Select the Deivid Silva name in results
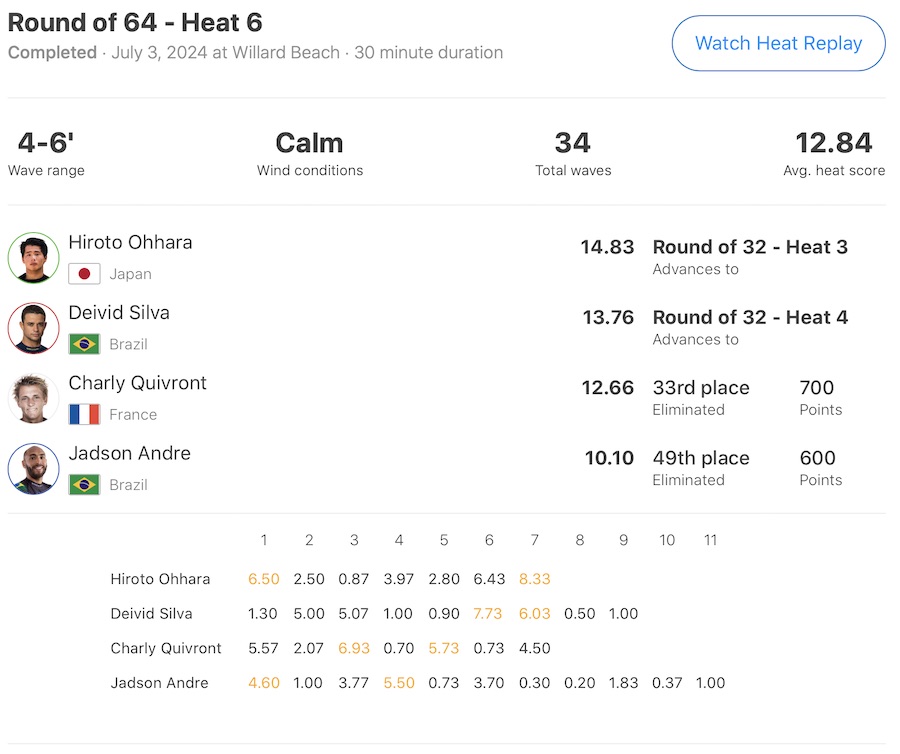 (x=119, y=313)
